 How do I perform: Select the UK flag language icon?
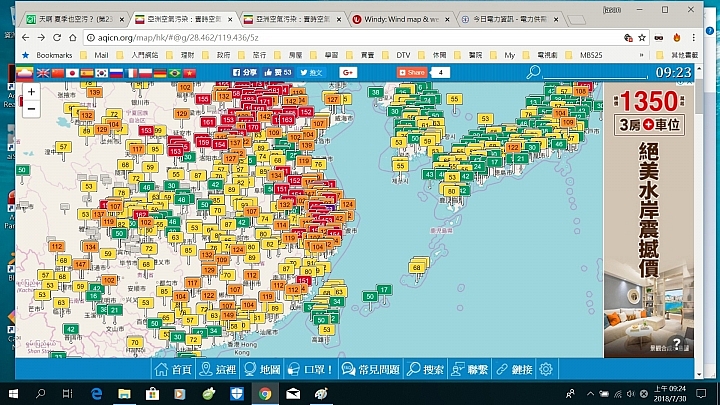tap(43, 73)
